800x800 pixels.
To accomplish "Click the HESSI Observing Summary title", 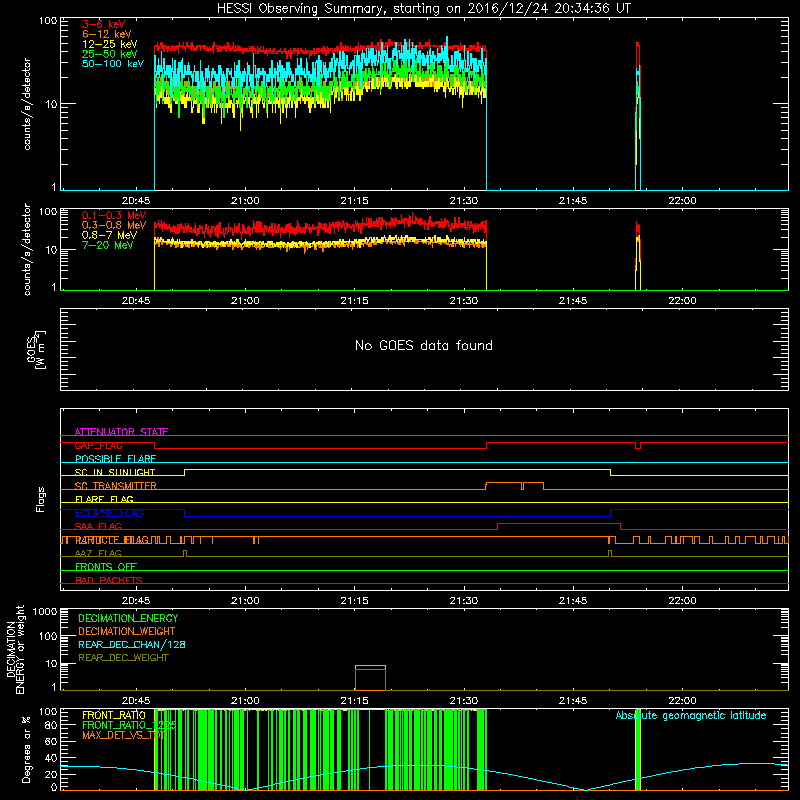I will (423, 9).
